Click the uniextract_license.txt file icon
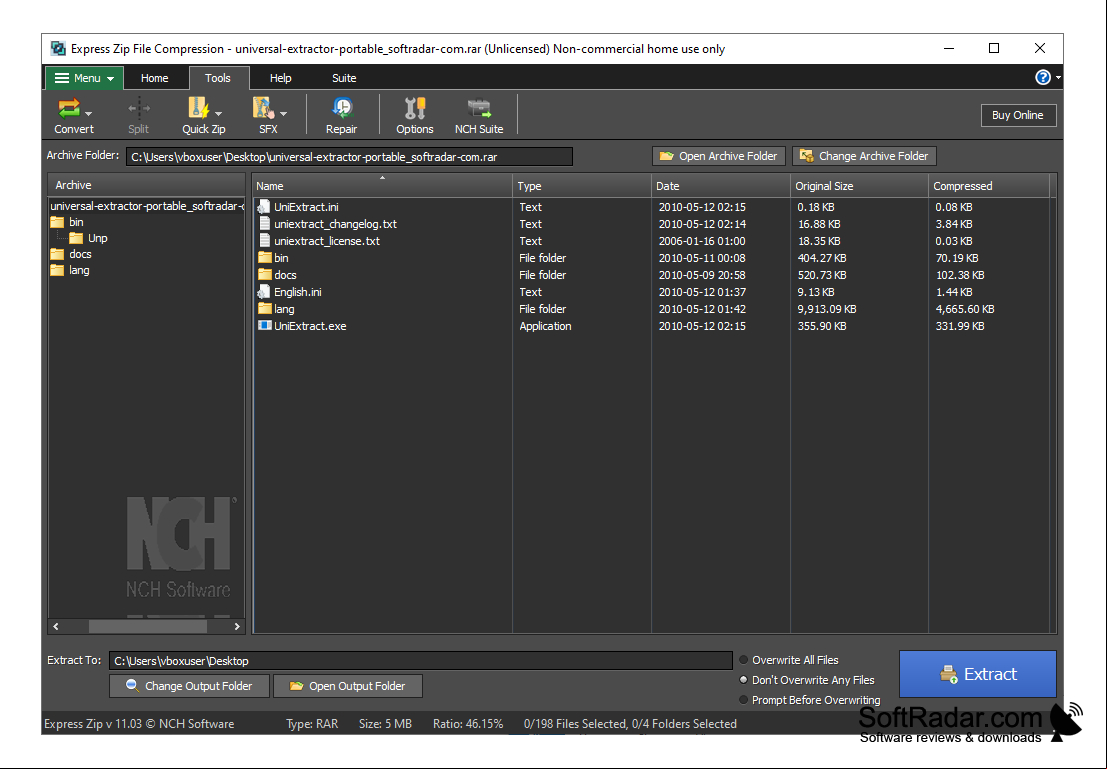The height and width of the screenshot is (769, 1107). click(x=264, y=241)
